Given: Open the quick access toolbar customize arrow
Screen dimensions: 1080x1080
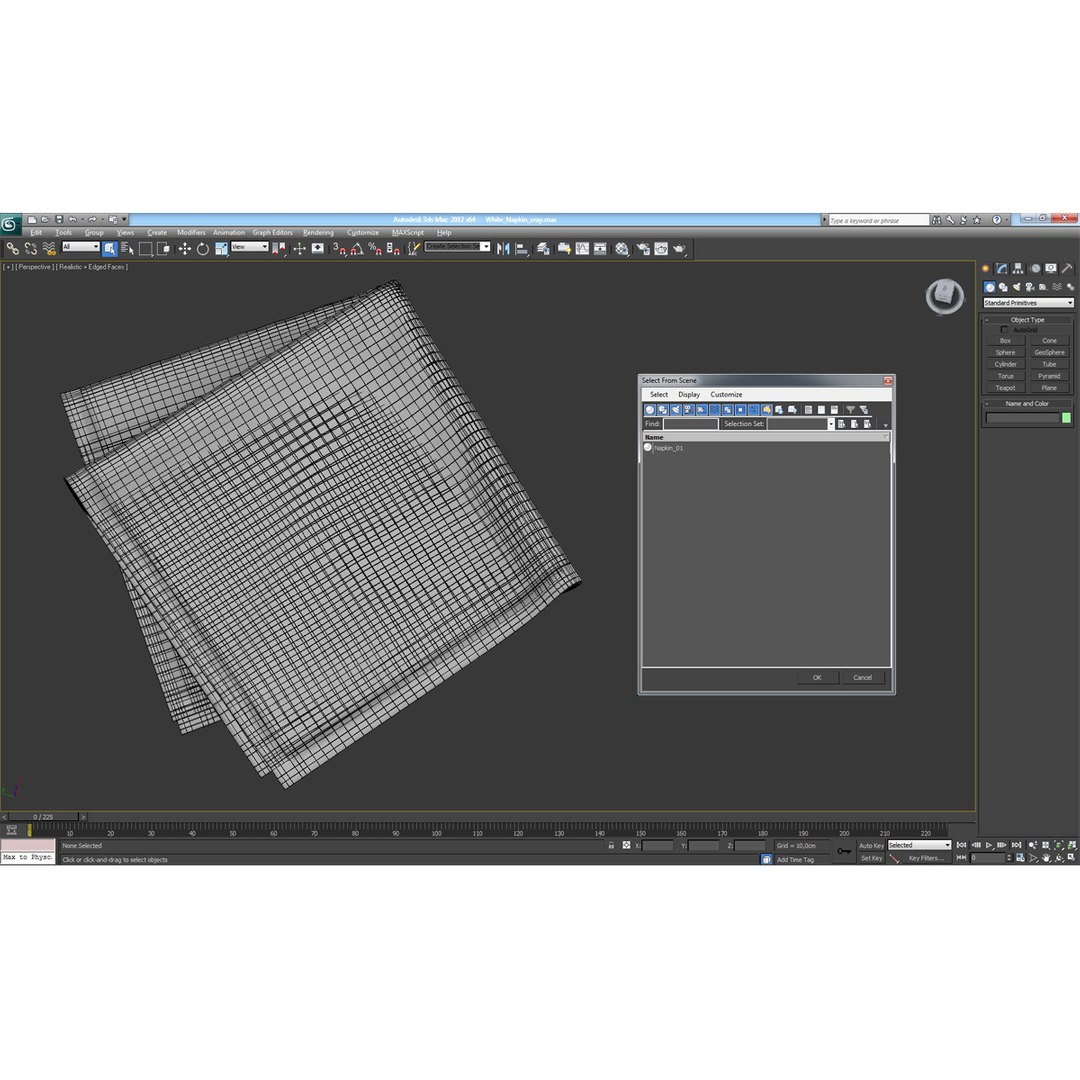Looking at the screenshot, I should click(x=125, y=220).
